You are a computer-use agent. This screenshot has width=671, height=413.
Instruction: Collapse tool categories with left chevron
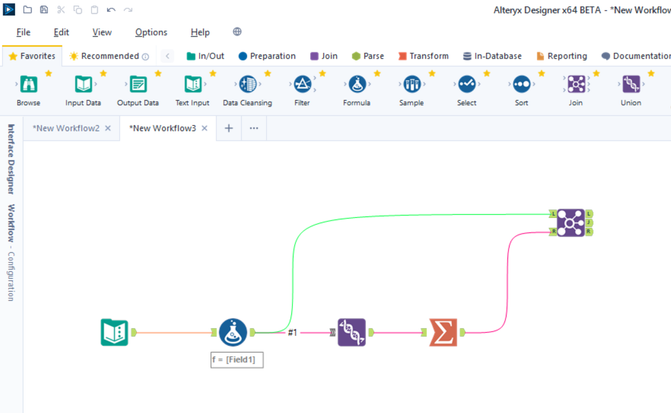pos(168,56)
